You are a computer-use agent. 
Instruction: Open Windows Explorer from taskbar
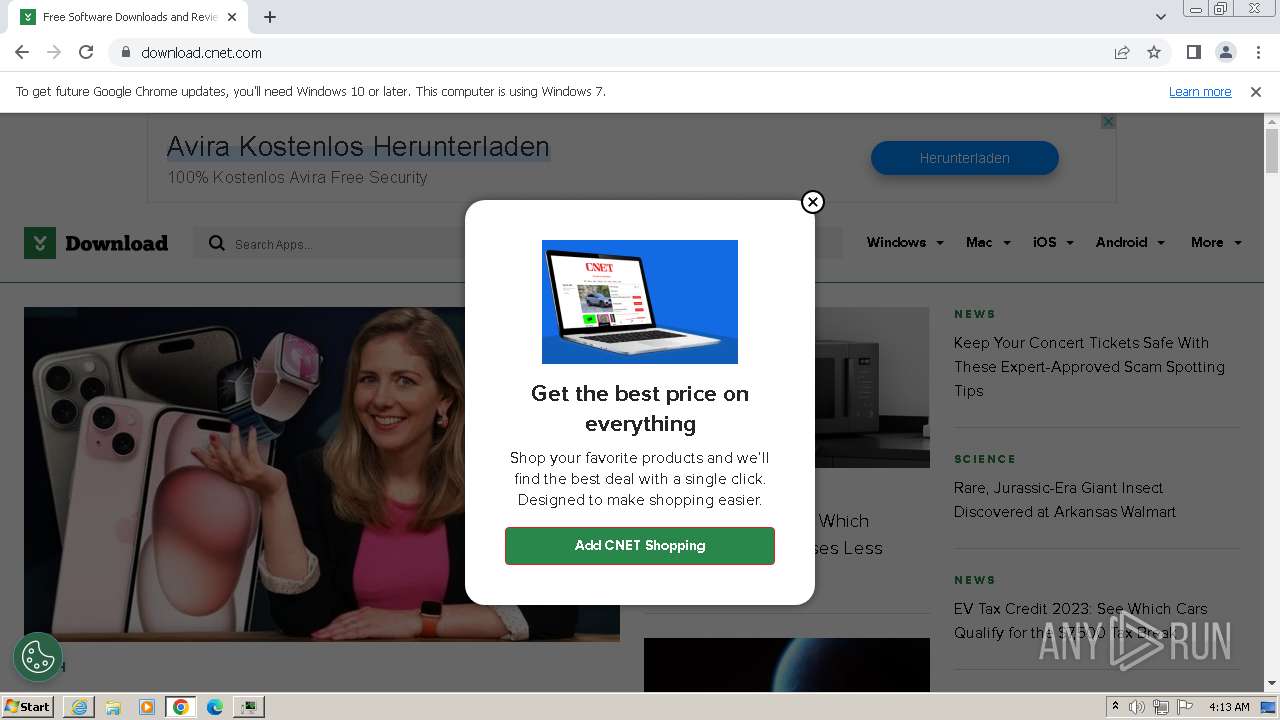coord(113,707)
